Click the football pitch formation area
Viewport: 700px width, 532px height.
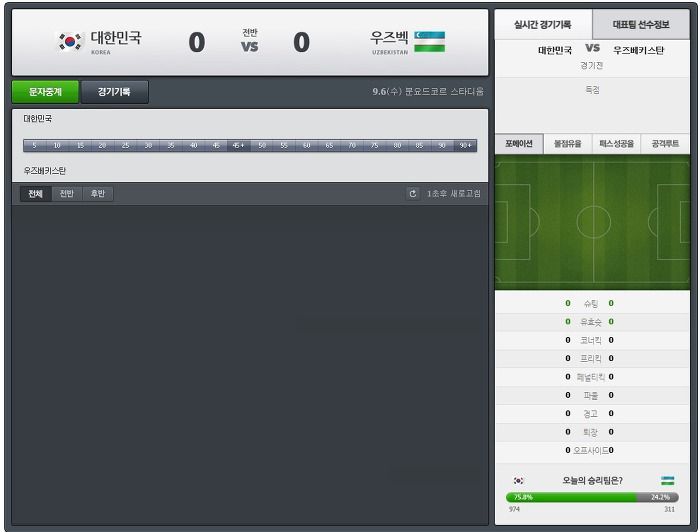click(592, 222)
